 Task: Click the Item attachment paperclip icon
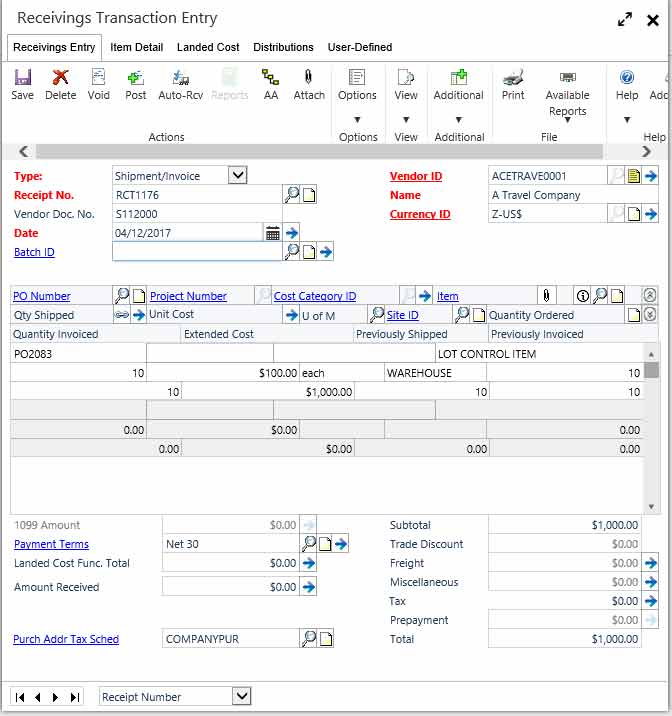coord(546,296)
